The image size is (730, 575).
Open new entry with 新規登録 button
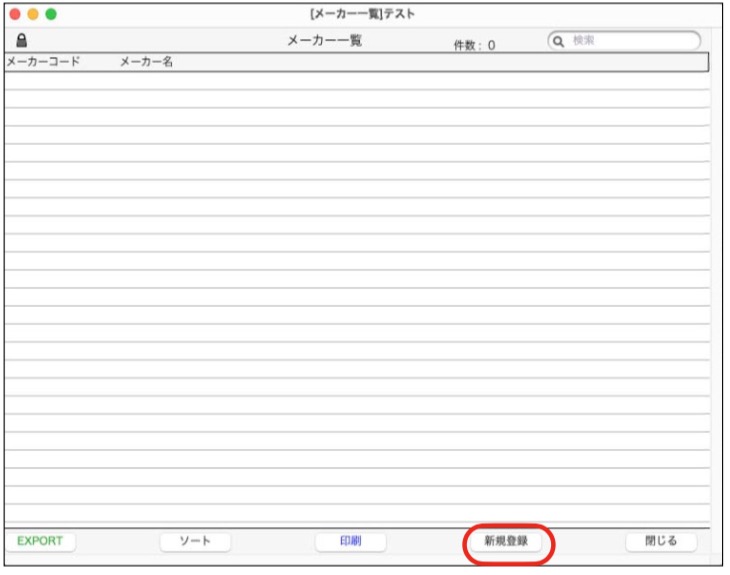point(506,541)
